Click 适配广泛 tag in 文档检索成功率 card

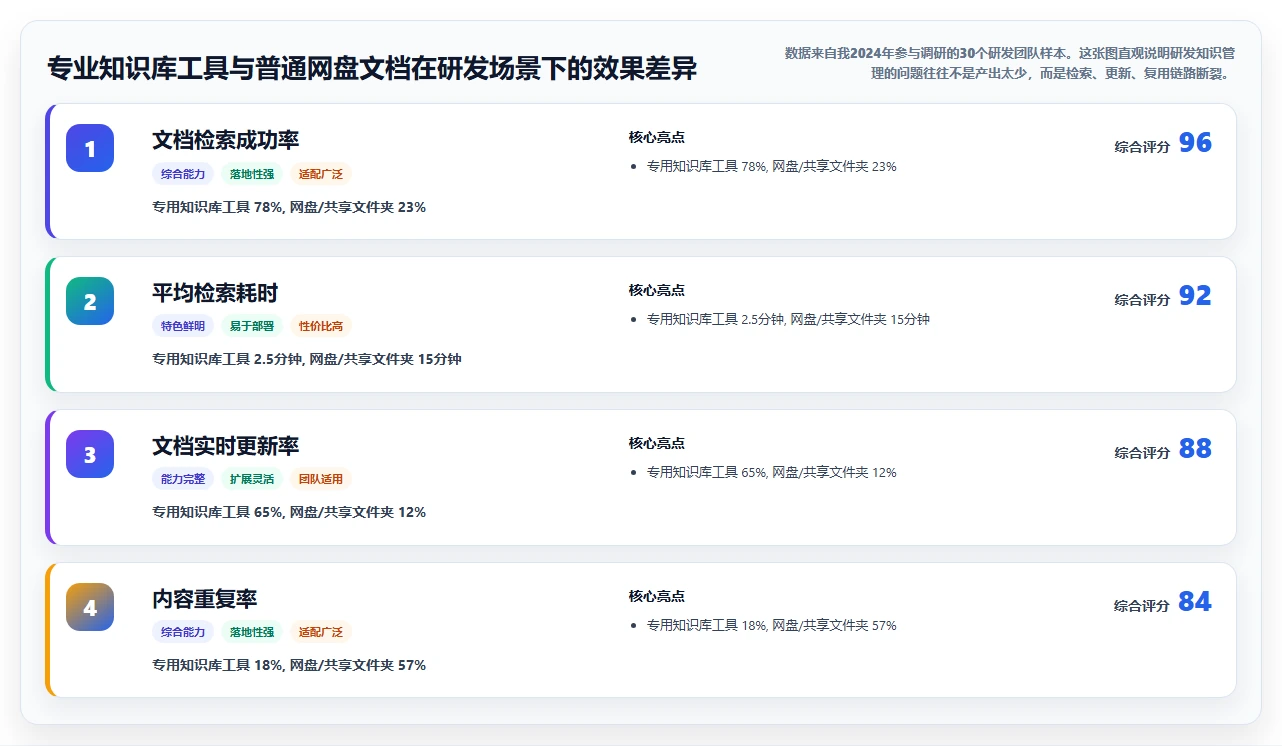[321, 174]
